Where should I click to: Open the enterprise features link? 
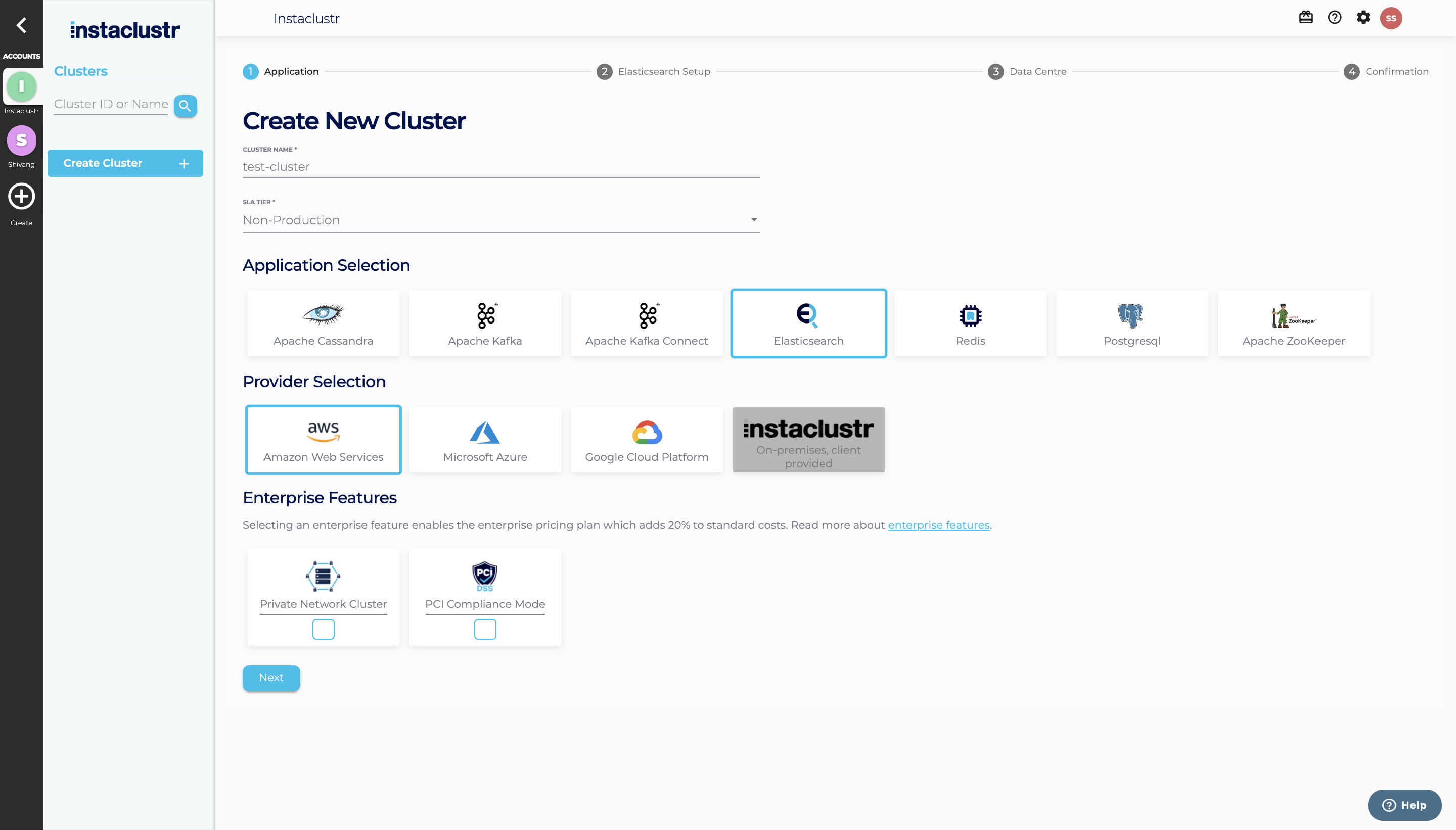point(939,525)
